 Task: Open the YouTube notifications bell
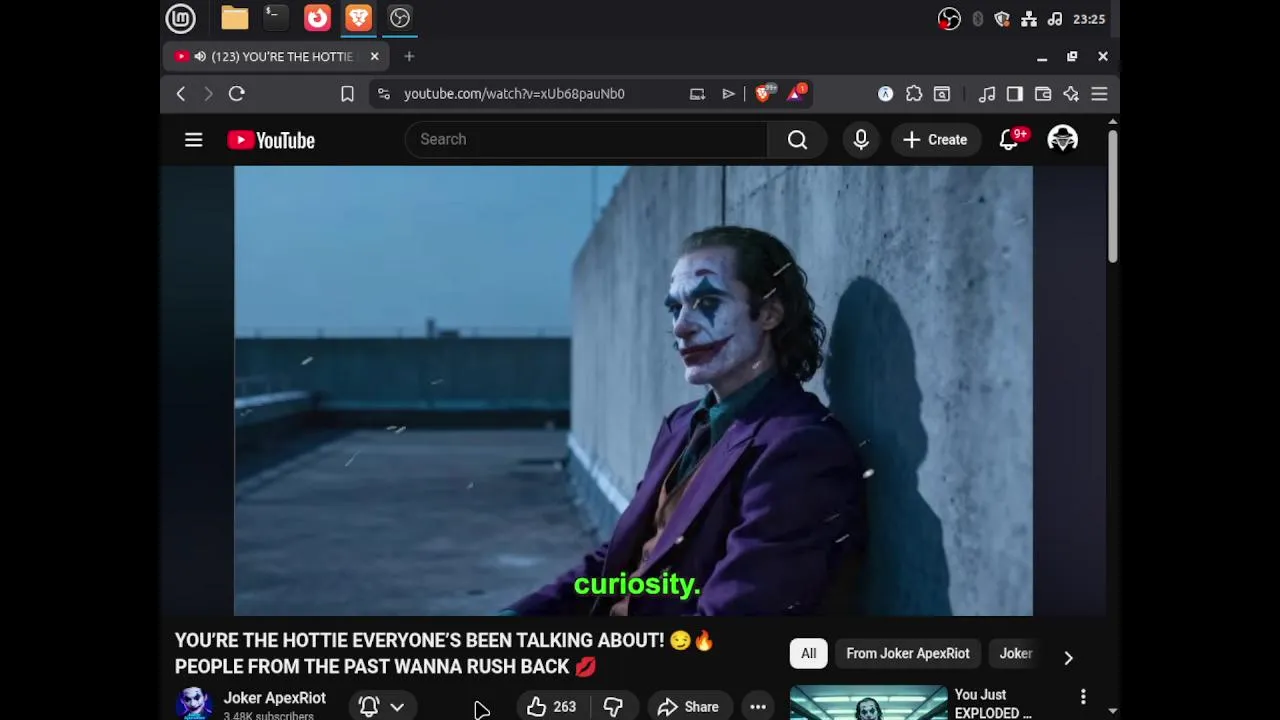coord(1010,139)
